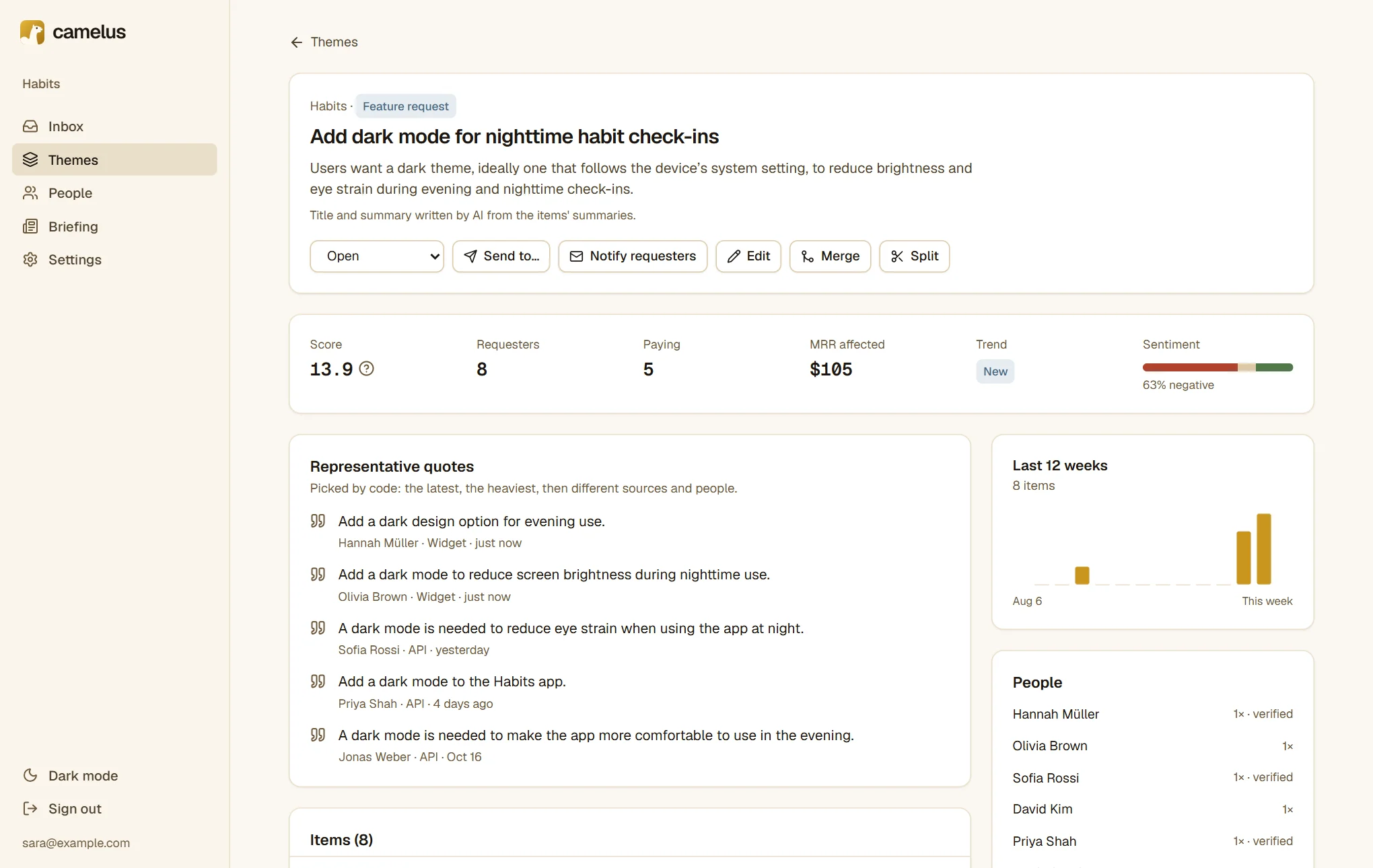Open the People section
This screenshot has width=1373, height=868.
(114, 193)
